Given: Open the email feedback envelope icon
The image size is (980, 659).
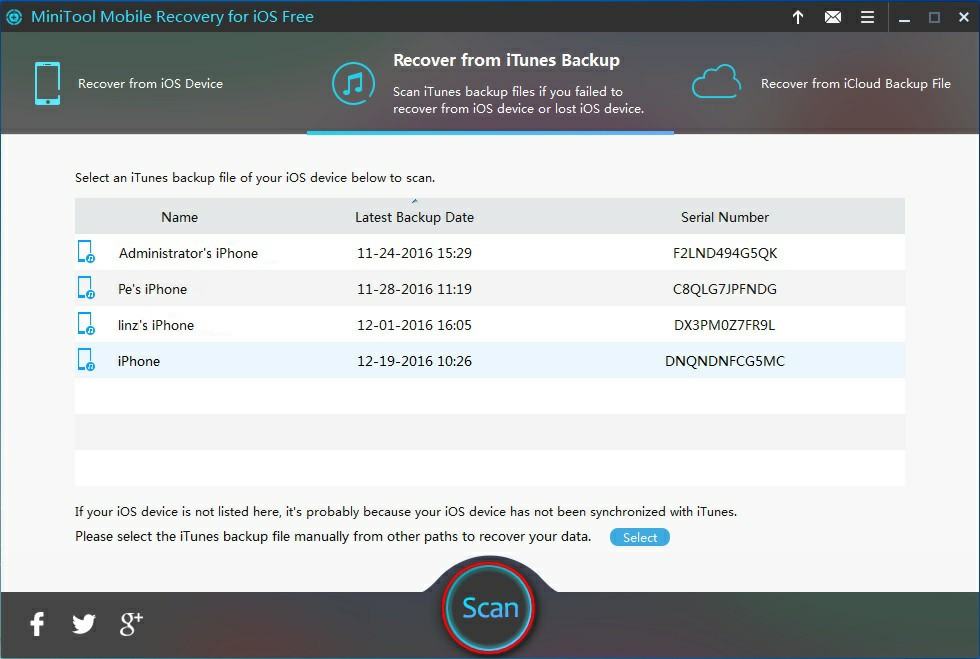Looking at the screenshot, I should pos(832,17).
